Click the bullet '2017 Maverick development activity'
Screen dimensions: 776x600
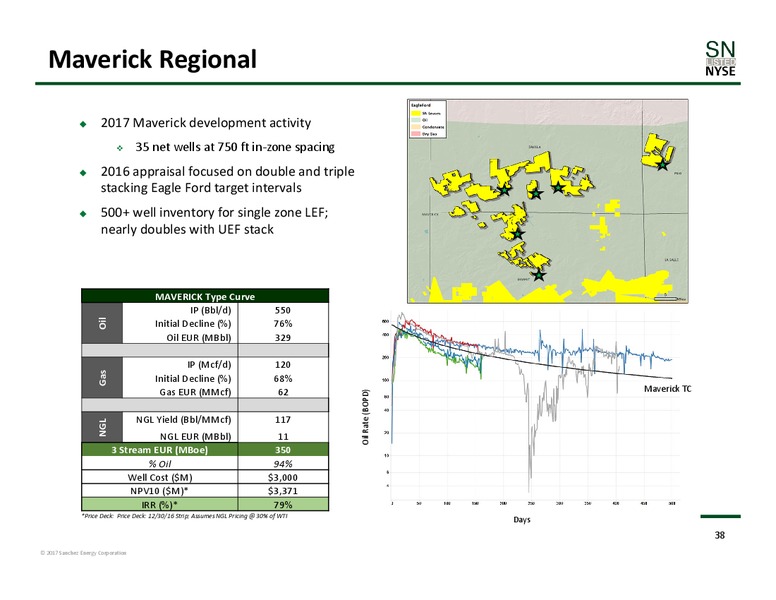click(x=206, y=123)
